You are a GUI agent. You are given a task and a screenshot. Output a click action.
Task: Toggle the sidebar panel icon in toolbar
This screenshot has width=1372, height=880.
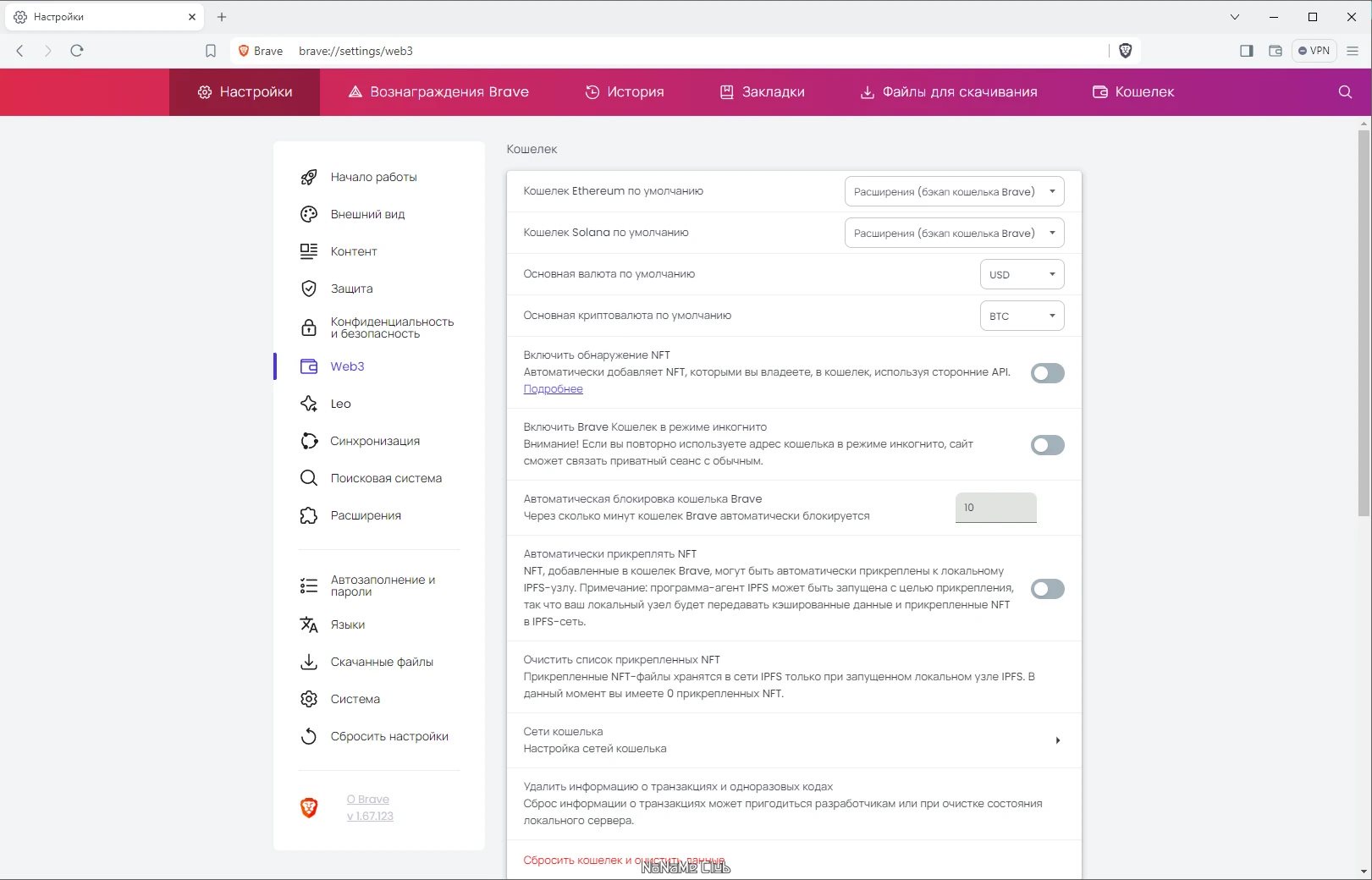[x=1246, y=51]
